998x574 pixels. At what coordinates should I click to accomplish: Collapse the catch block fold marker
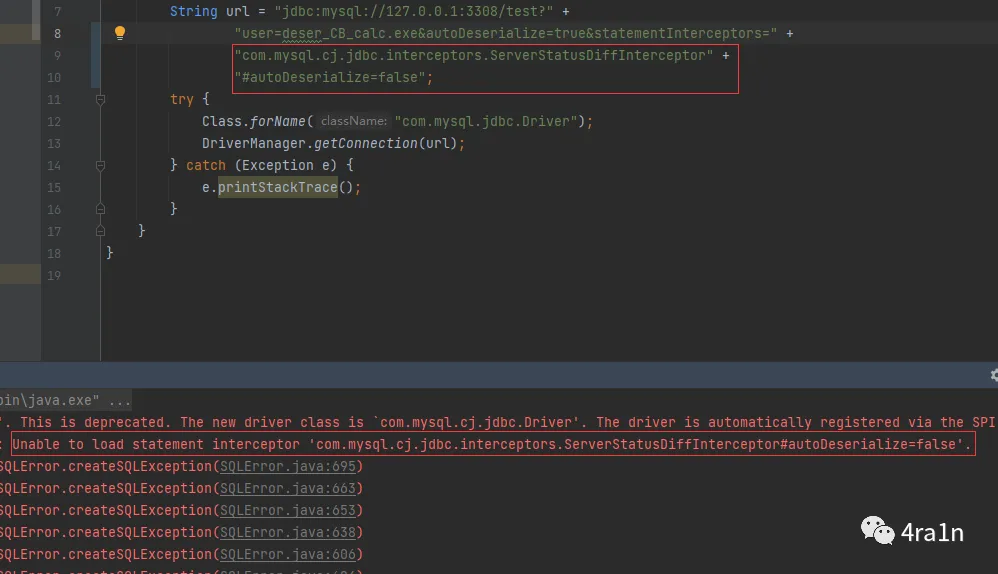100,166
